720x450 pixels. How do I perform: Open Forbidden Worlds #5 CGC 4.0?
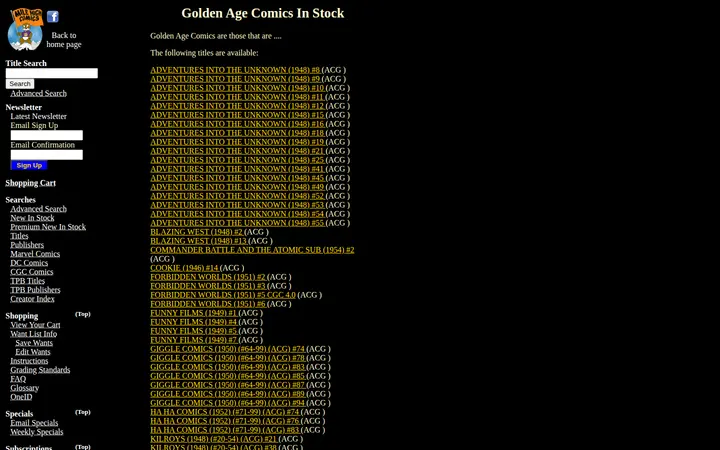(x=223, y=295)
